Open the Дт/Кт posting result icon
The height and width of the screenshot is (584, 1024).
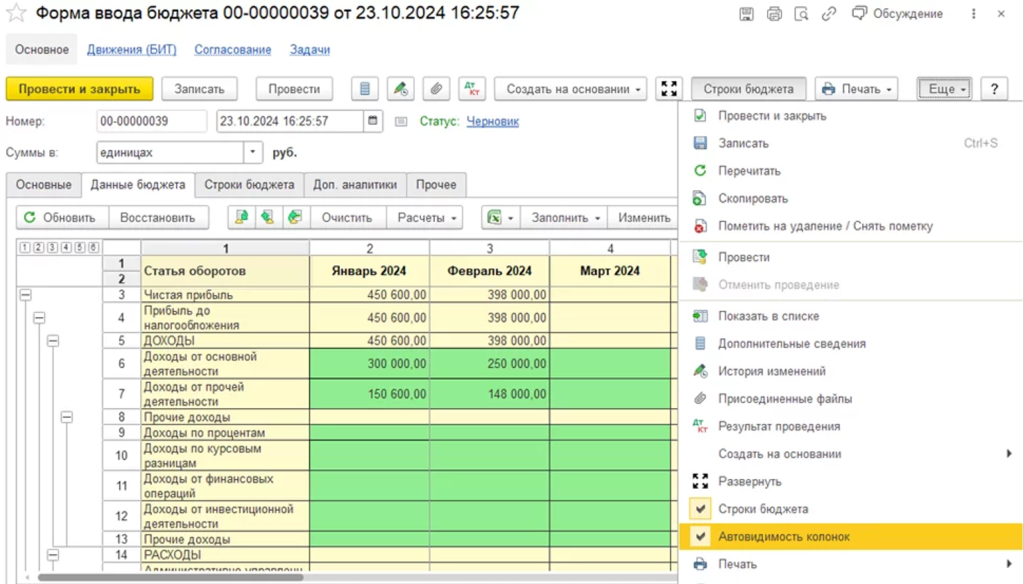pyautogui.click(x=472, y=89)
